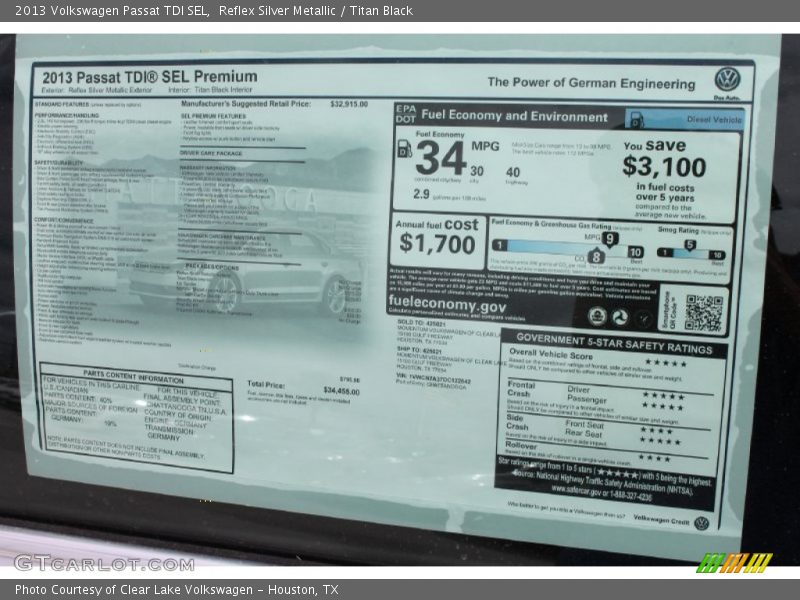Click 'GOVERNMENT 5-STAR SAFETY RATINGS' header
The width and height of the screenshot is (800, 600).
[x=614, y=343]
